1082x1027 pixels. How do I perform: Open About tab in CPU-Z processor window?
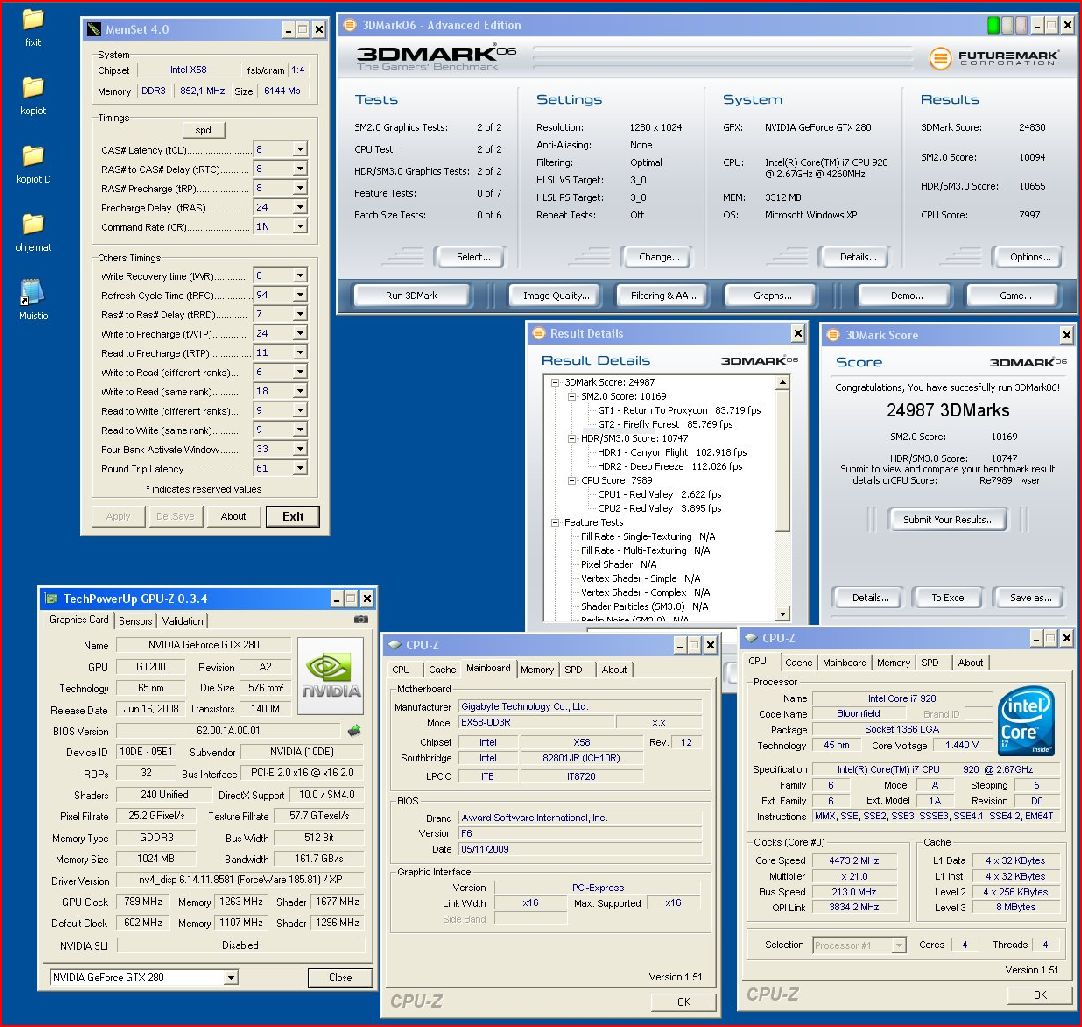click(x=970, y=663)
